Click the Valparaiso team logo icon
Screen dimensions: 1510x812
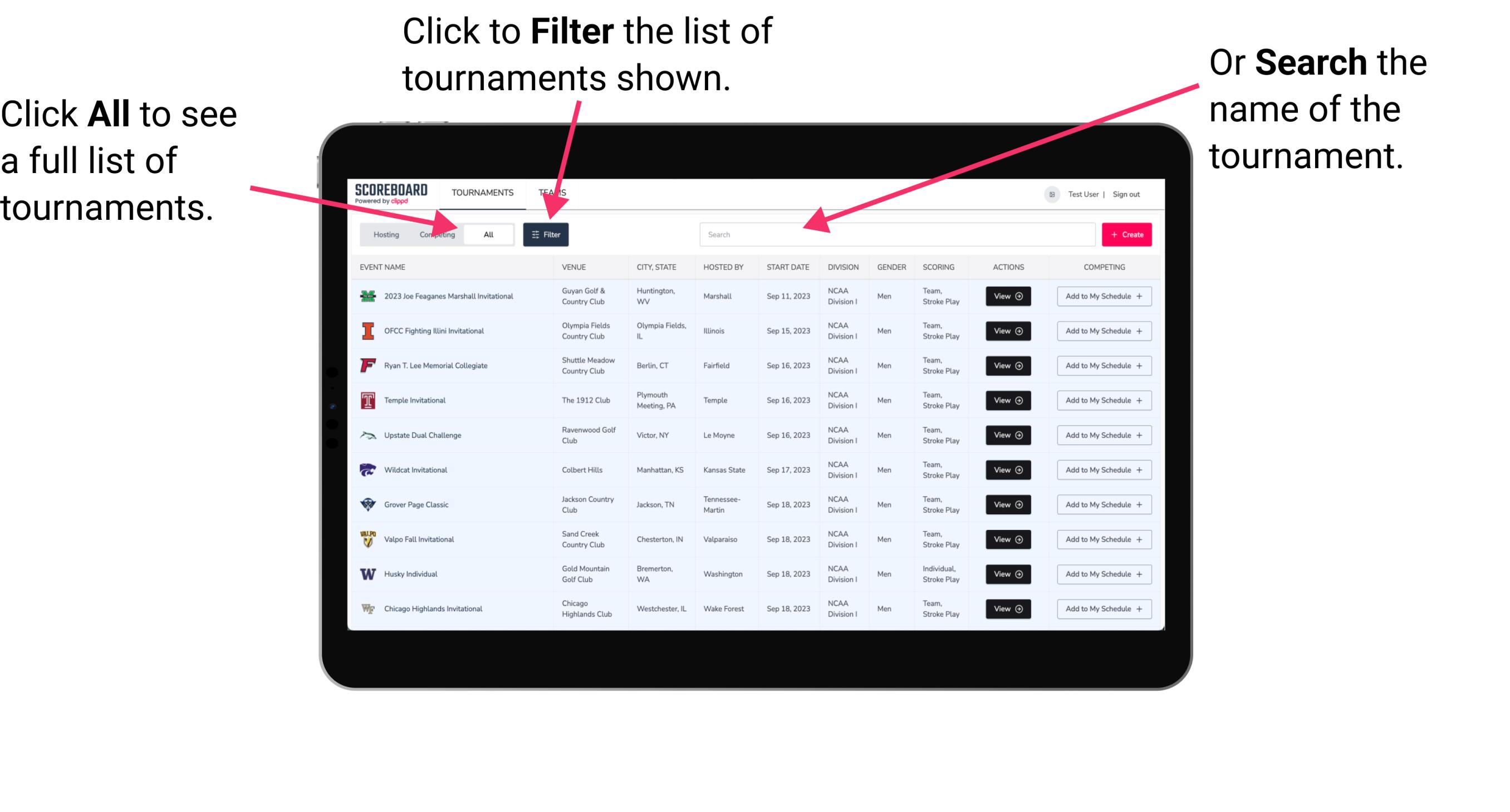[x=369, y=539]
